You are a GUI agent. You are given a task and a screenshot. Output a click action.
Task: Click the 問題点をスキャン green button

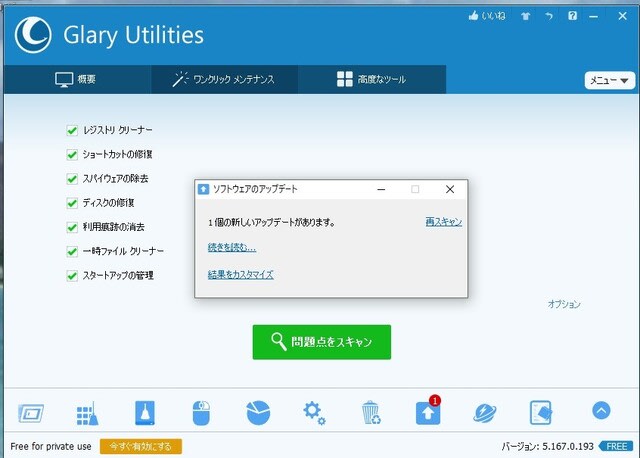click(x=322, y=342)
